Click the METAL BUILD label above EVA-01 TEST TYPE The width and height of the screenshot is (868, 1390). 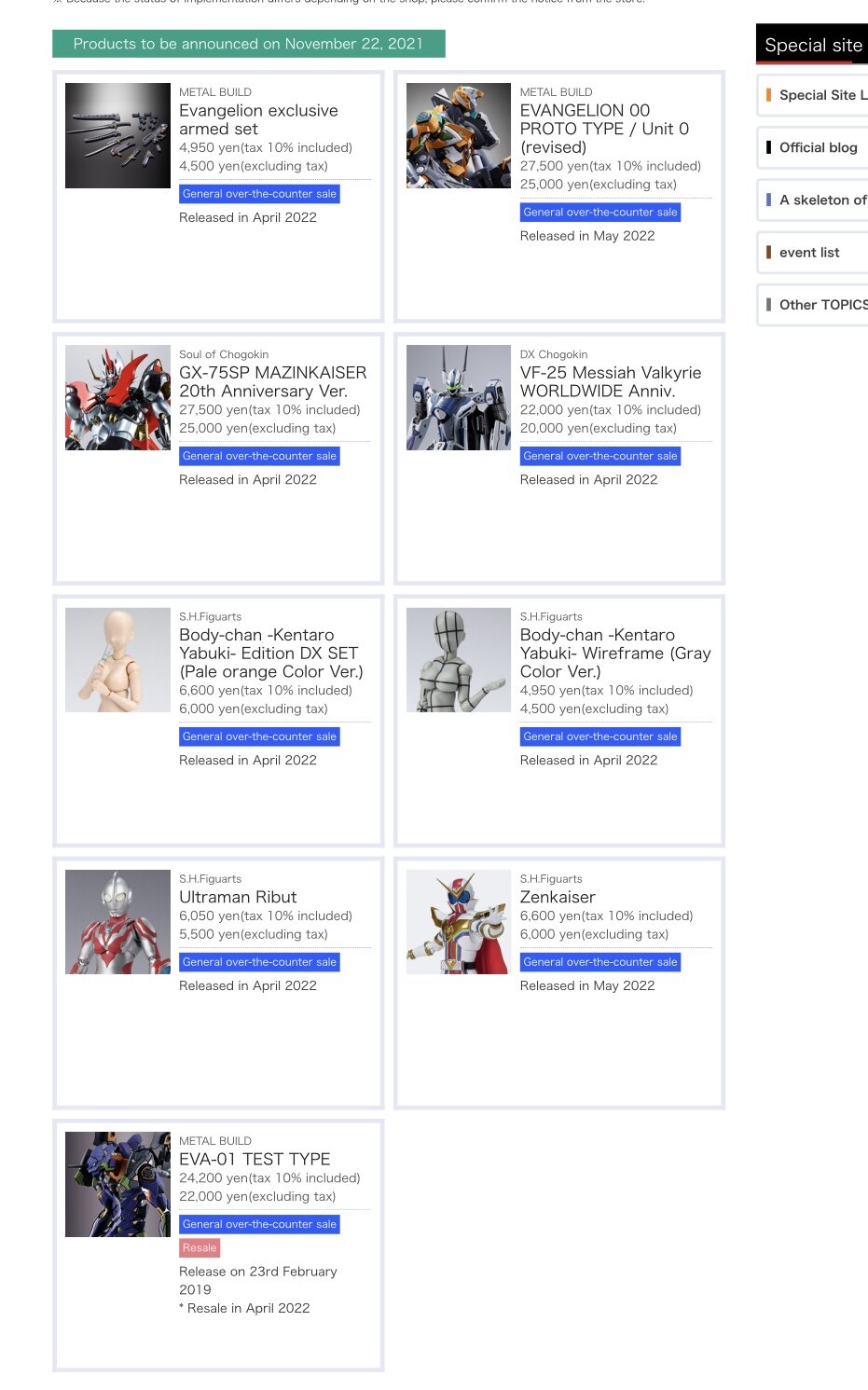tap(215, 1141)
